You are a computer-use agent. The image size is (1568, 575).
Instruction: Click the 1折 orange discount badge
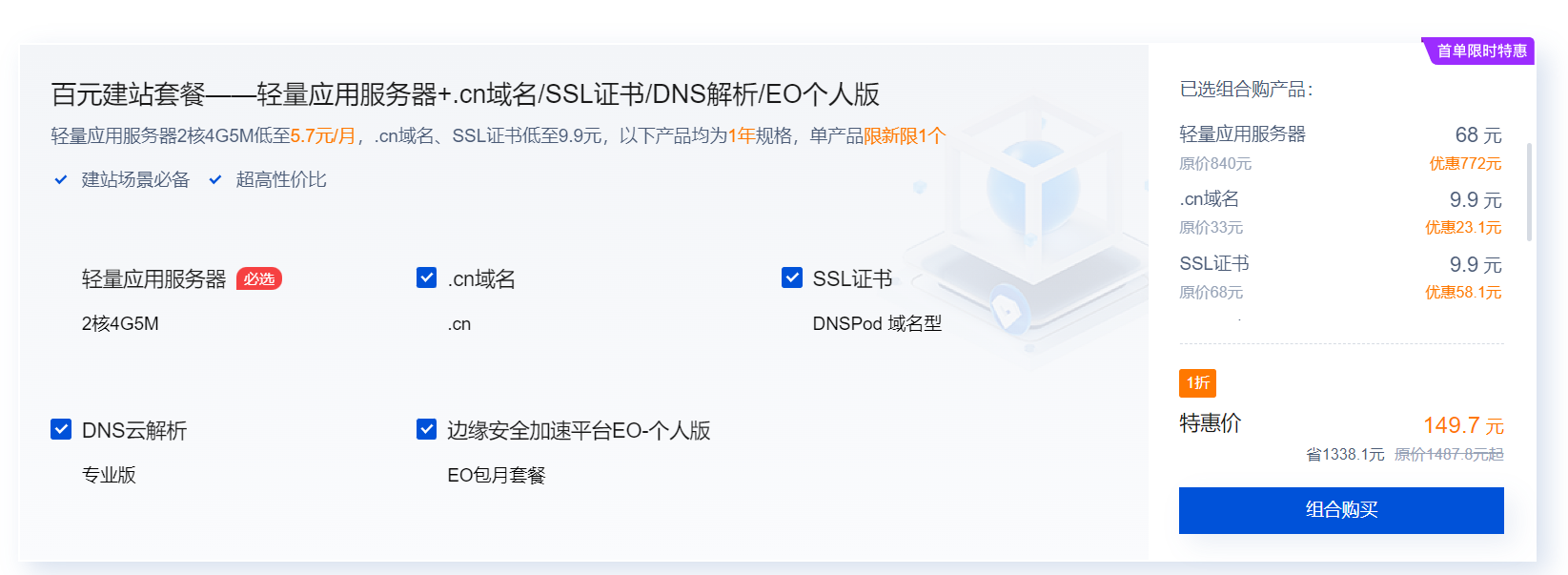pyautogui.click(x=1197, y=382)
